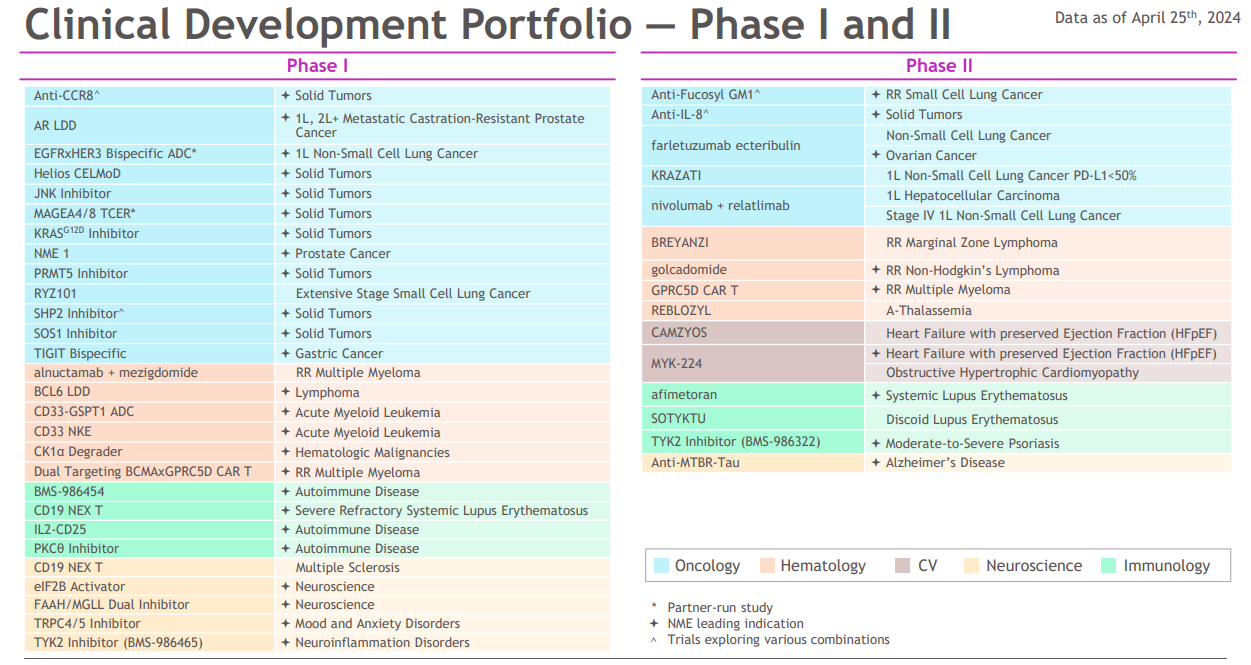Click the Oncology legend color swatch

(x=661, y=566)
